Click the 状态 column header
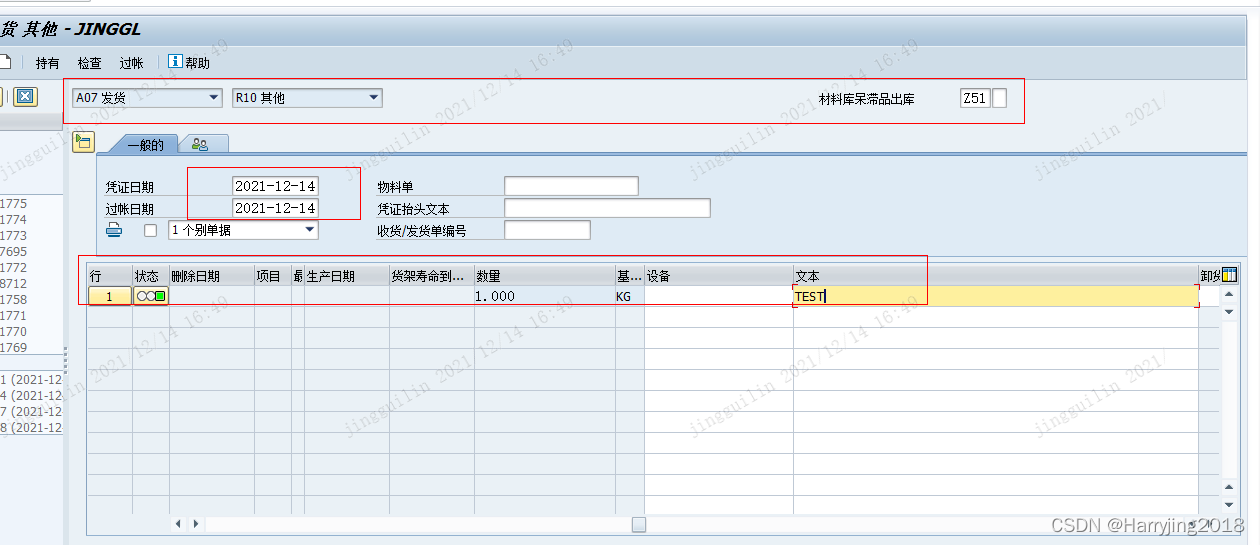The height and width of the screenshot is (545, 1260). click(x=150, y=276)
